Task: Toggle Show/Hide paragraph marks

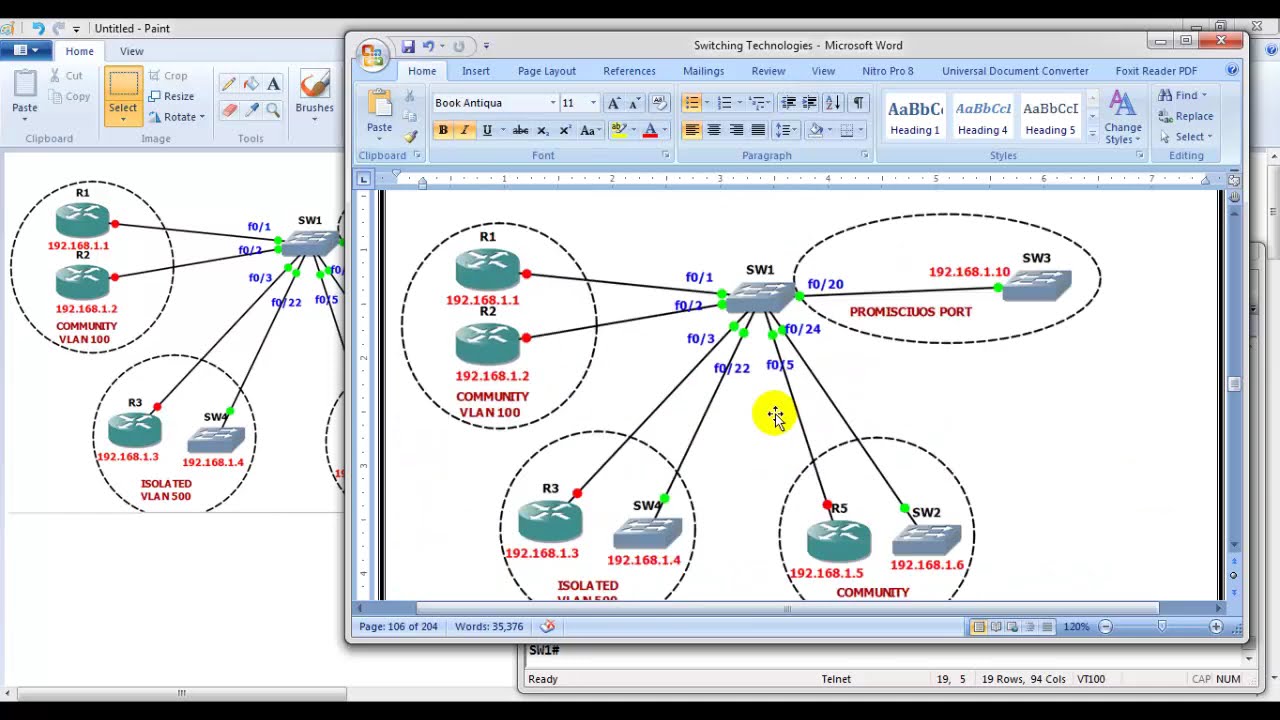Action: 858,103
